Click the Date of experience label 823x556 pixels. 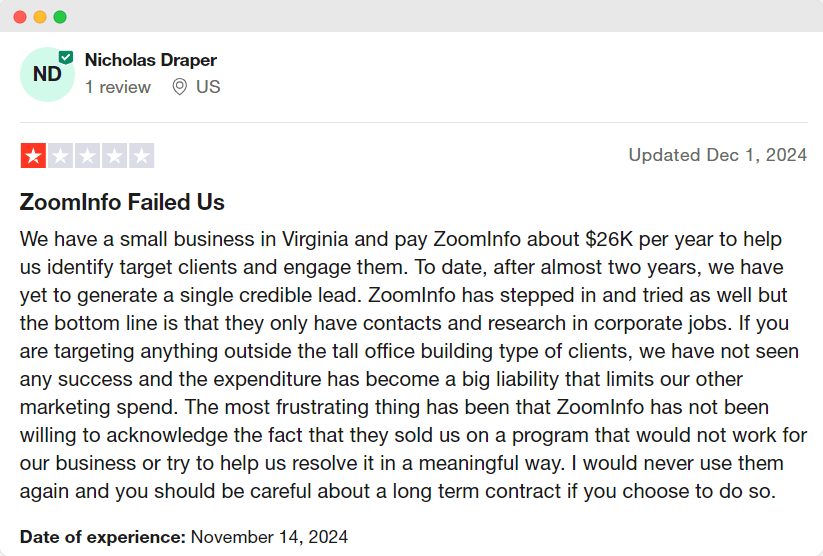coord(103,537)
